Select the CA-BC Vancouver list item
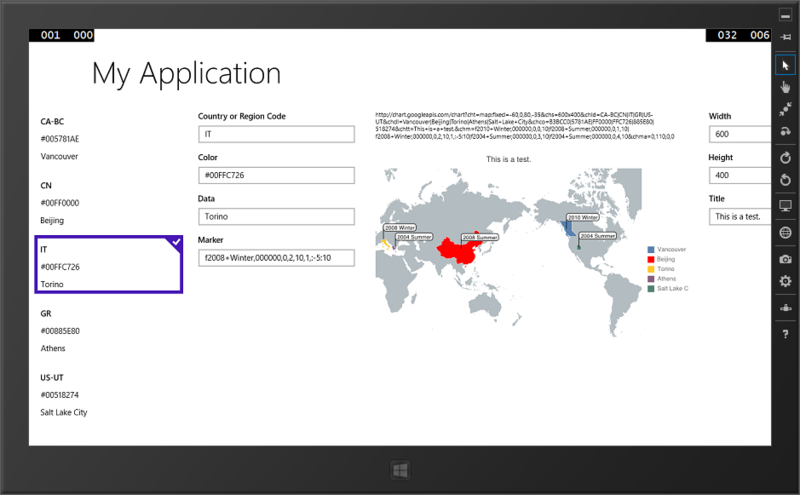Image resolution: width=800 pixels, height=495 pixels. pos(109,139)
